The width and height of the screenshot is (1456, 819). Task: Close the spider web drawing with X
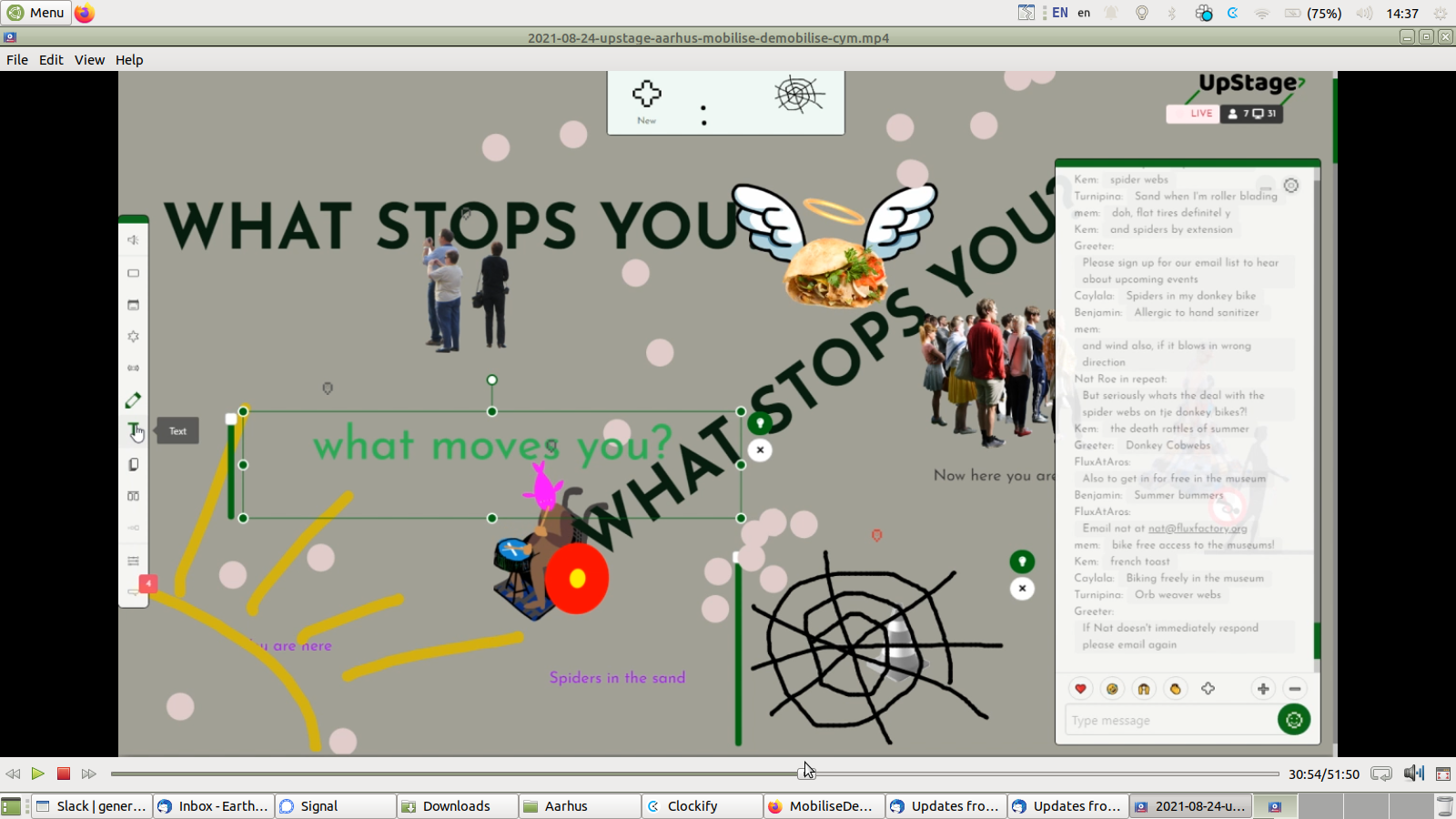coord(1022,588)
